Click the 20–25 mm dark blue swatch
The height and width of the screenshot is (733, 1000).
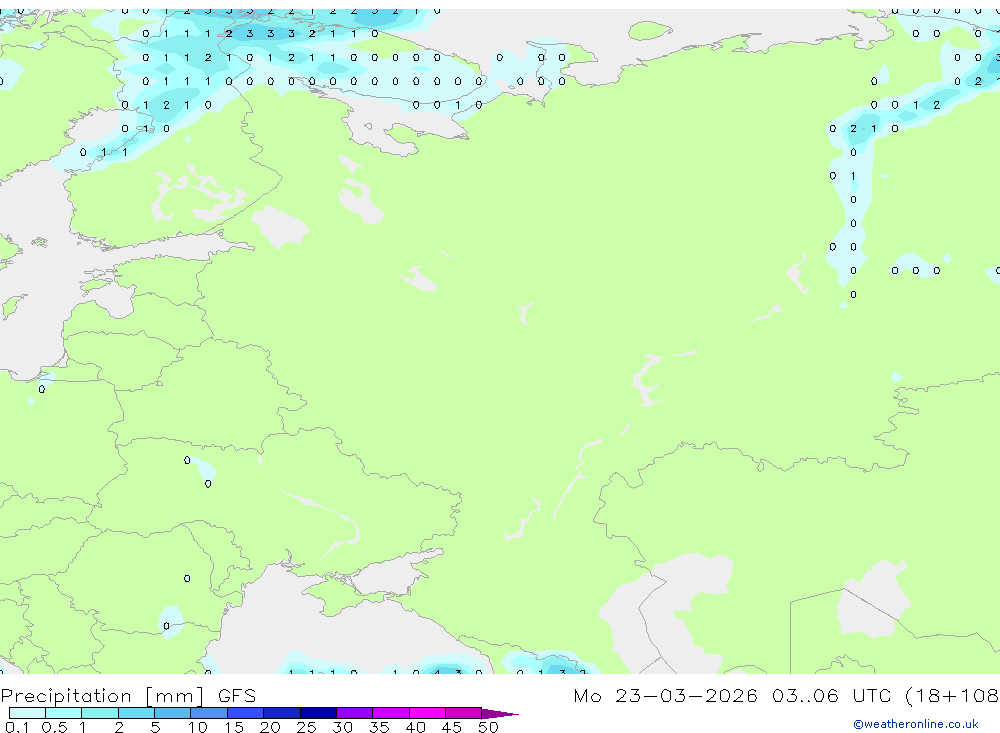tap(282, 713)
